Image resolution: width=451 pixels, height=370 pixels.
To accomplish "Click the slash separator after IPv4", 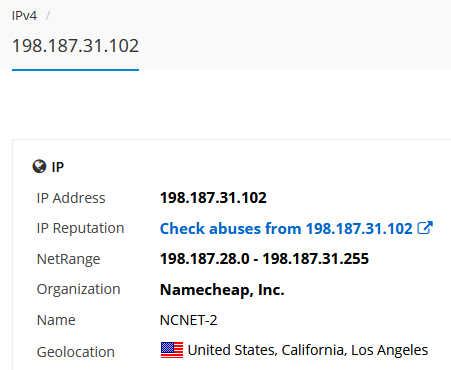I will (48, 15).
